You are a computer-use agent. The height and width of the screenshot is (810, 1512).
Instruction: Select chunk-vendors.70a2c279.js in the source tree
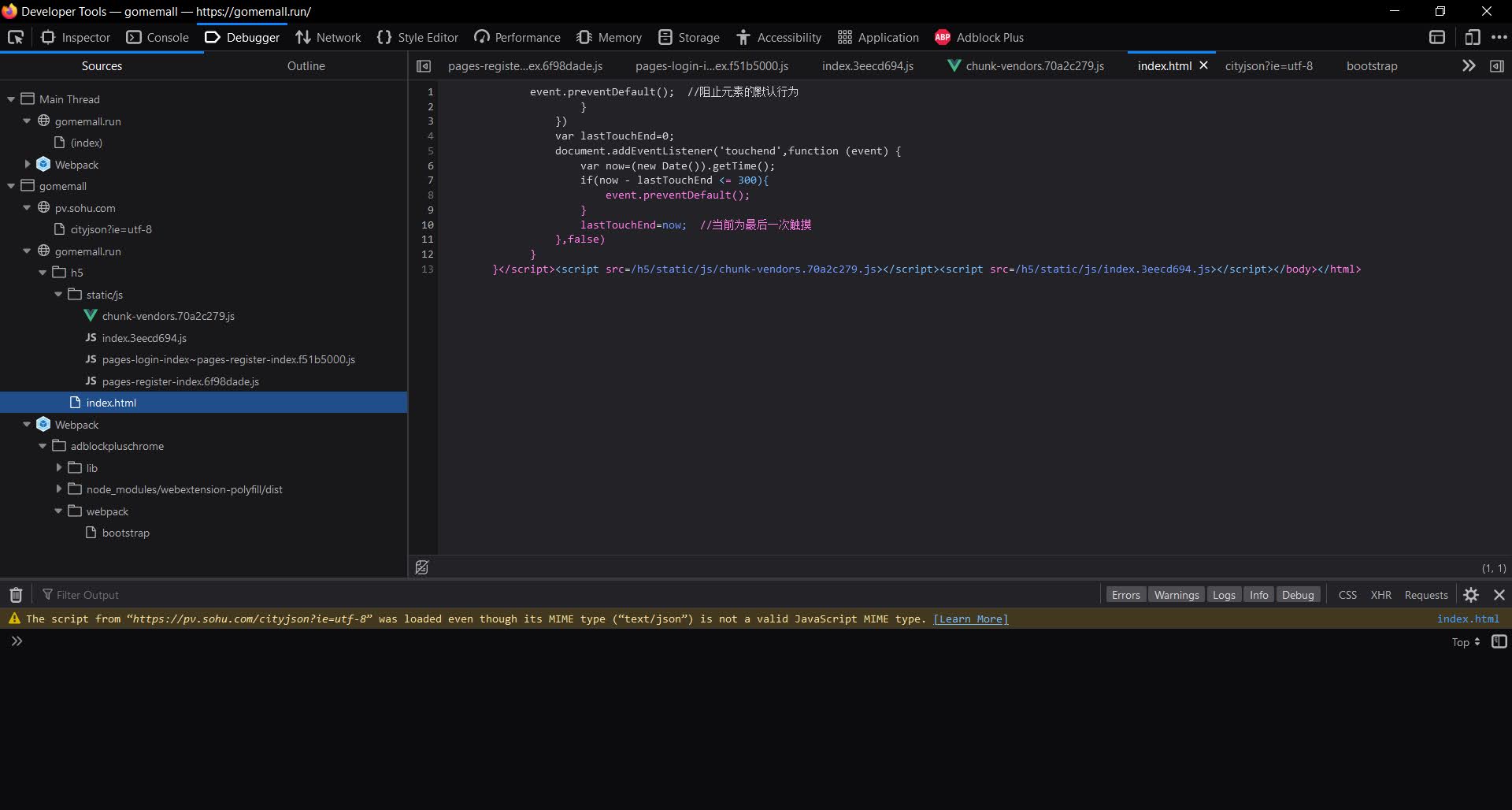click(168, 316)
